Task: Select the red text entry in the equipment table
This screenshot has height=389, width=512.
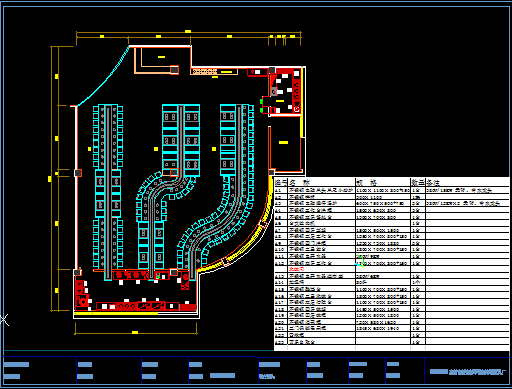Action: [x=296, y=269]
